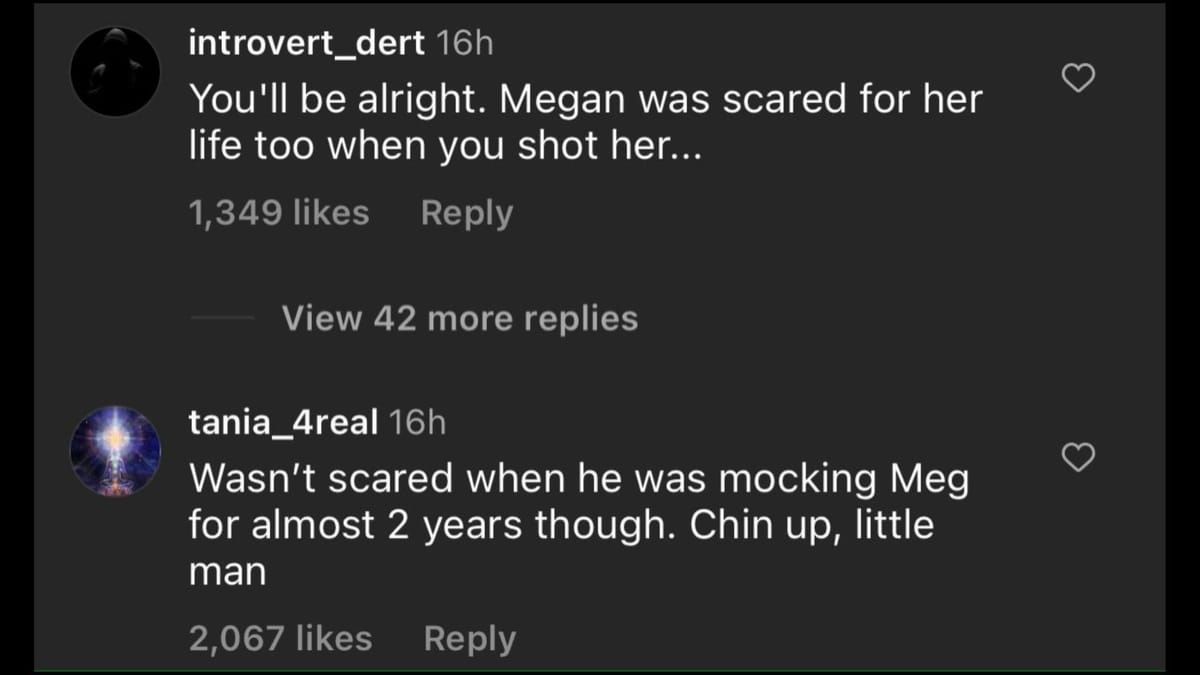The width and height of the screenshot is (1200, 675).
Task: Reply to introvert_dert's comment
Action: point(466,212)
